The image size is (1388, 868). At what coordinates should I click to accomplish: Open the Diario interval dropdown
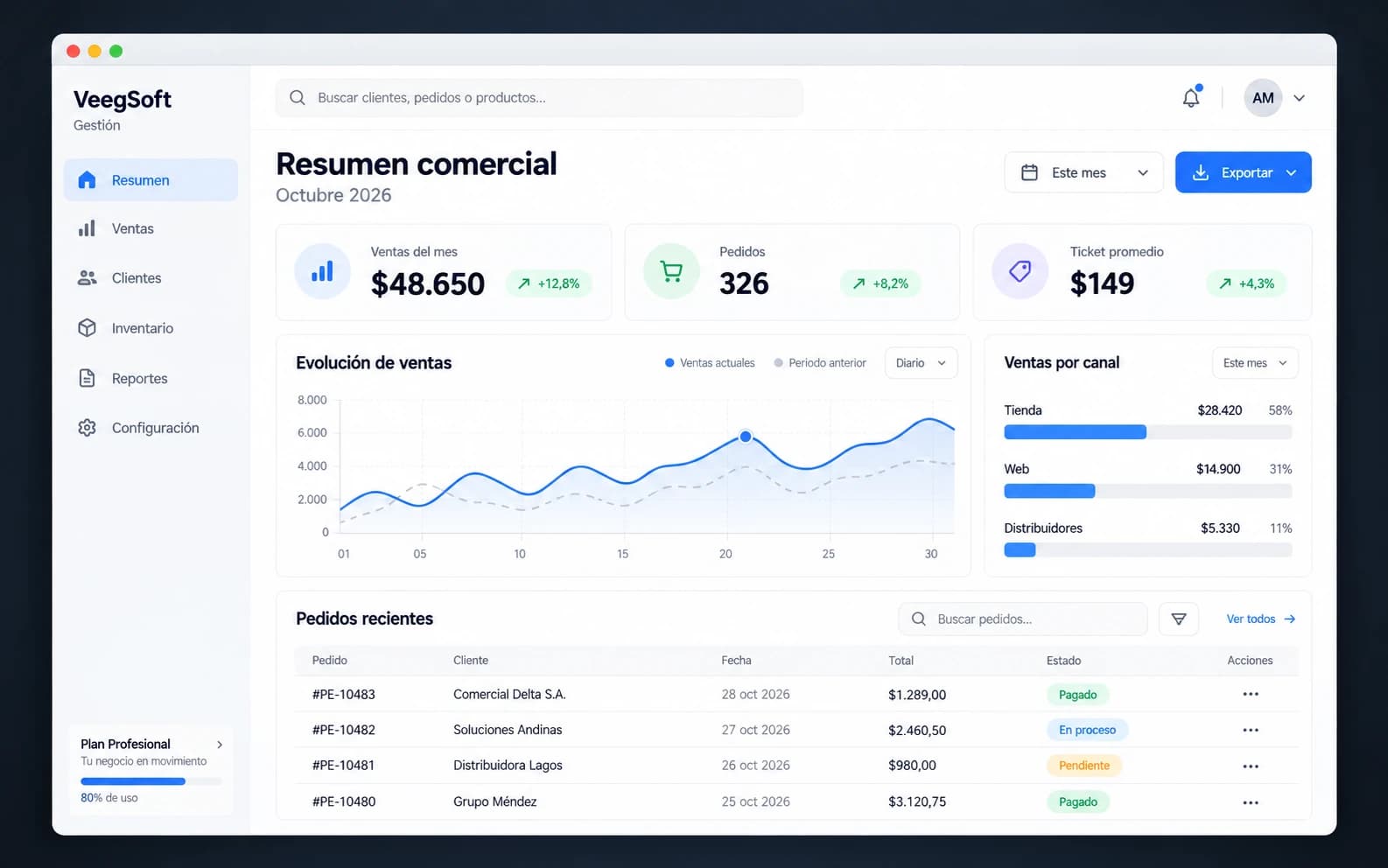921,362
